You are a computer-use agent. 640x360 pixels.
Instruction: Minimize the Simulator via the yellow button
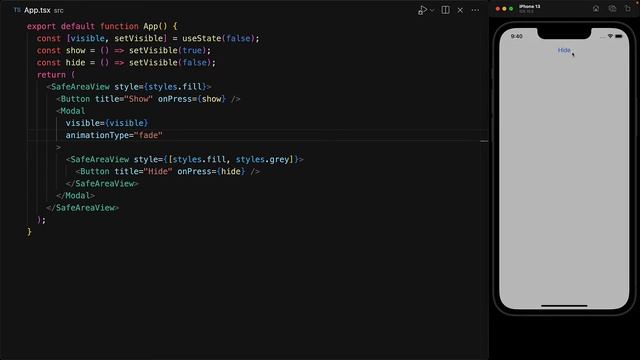coord(504,9)
